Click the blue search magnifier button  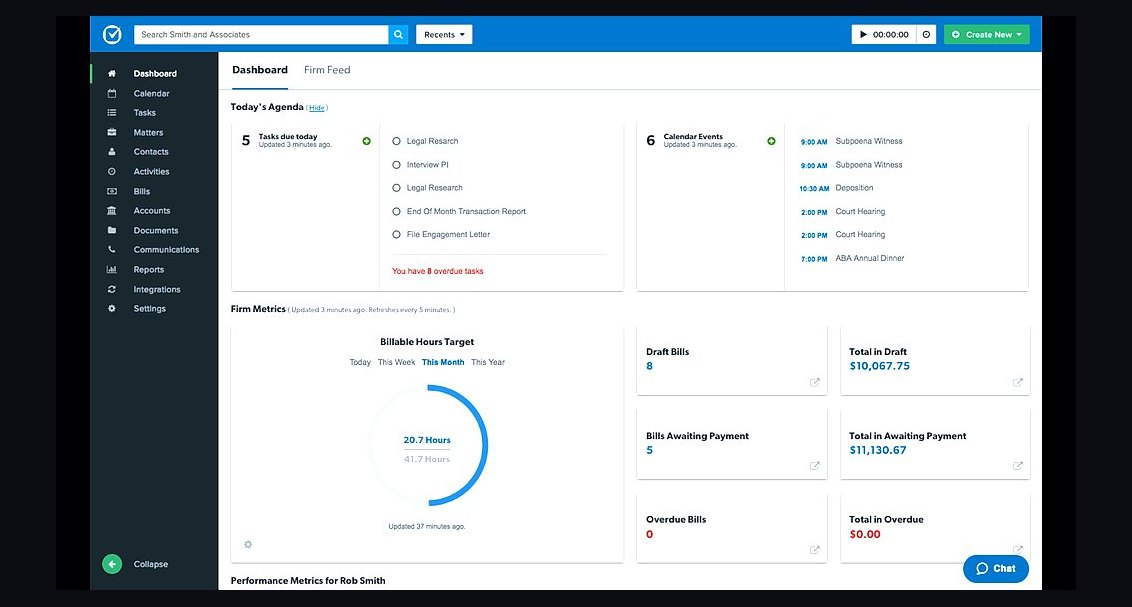click(398, 34)
